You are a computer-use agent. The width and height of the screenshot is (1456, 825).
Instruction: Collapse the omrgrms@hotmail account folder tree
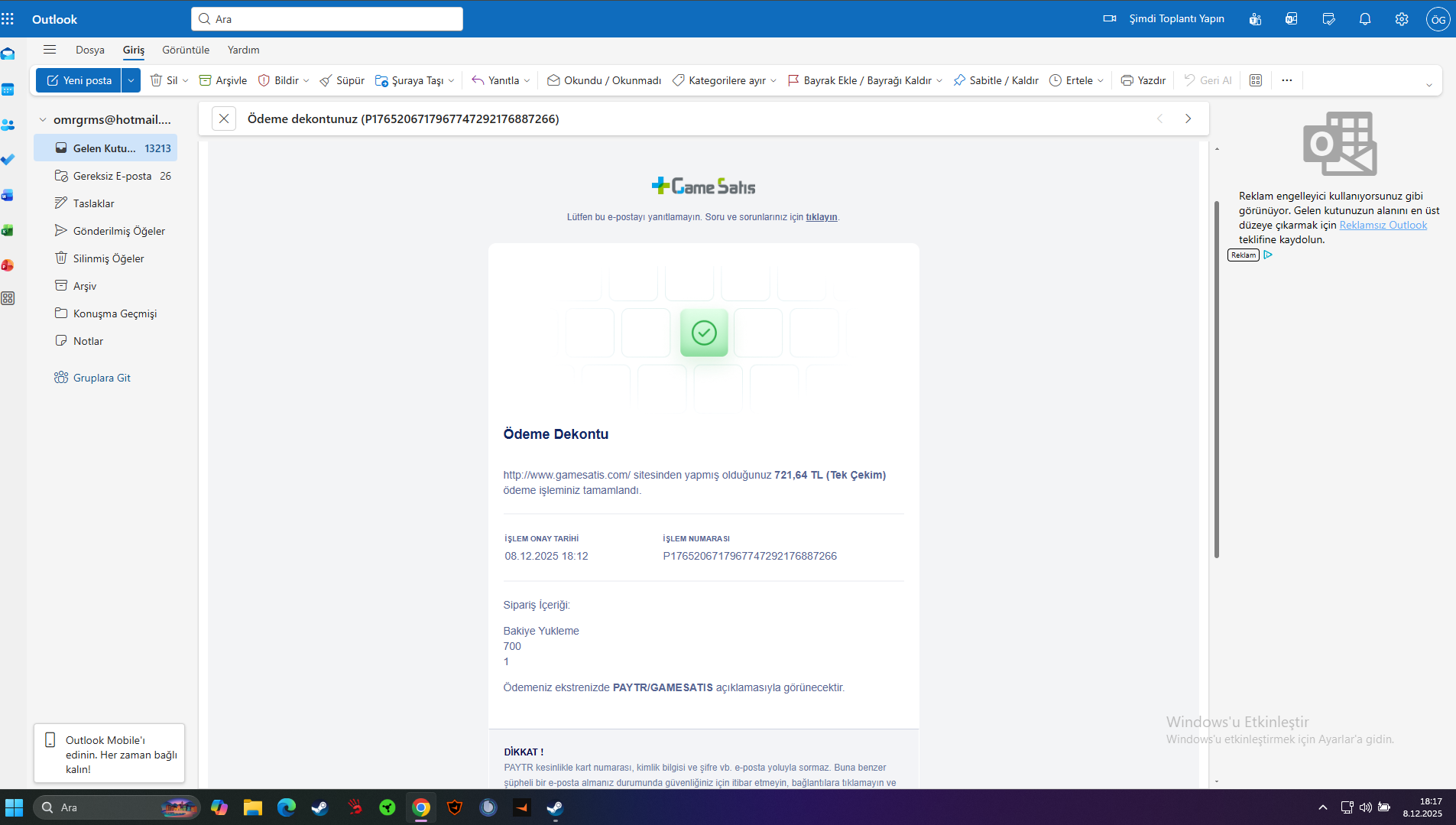(43, 120)
